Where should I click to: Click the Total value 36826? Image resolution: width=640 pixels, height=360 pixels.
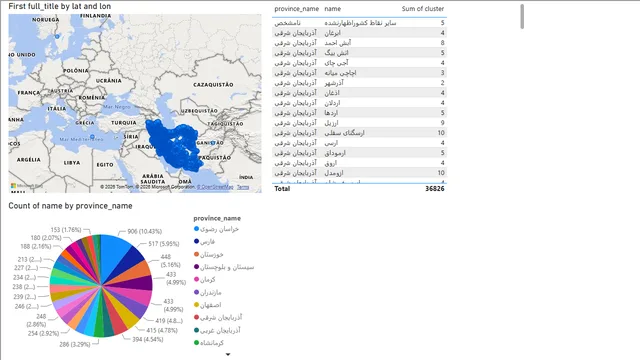(x=434, y=189)
